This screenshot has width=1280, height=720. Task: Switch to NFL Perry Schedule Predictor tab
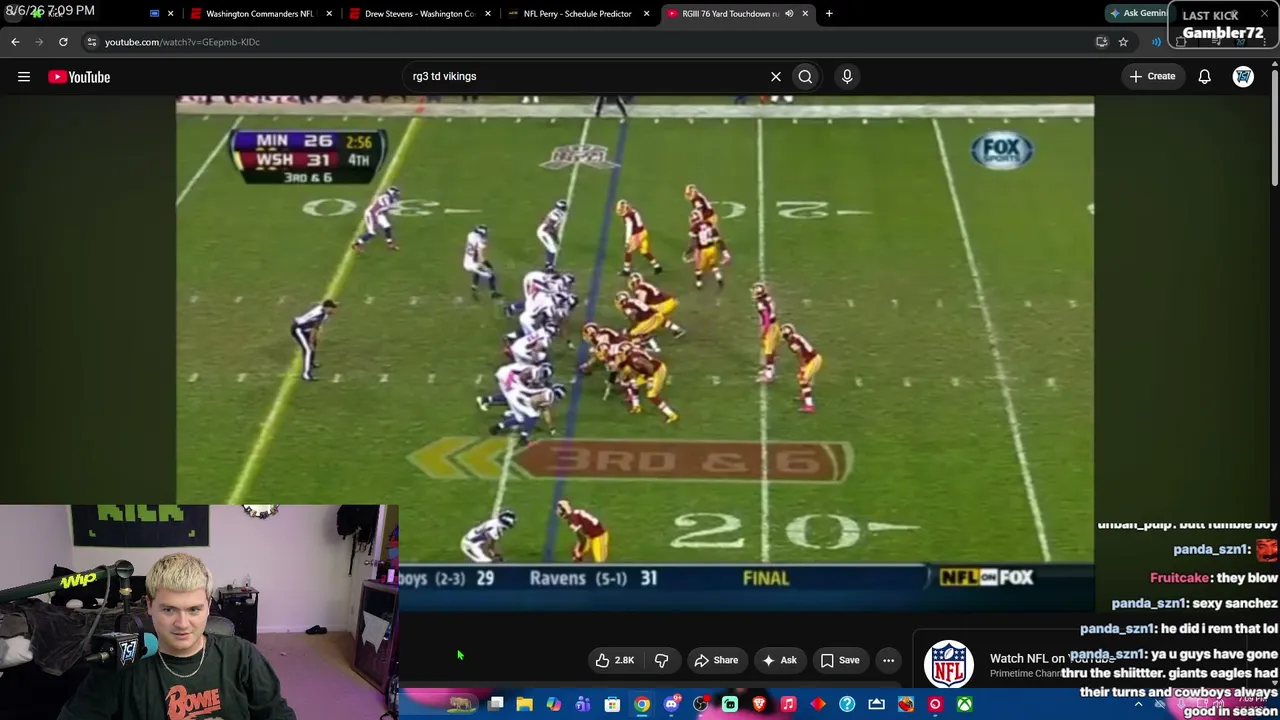[577, 14]
